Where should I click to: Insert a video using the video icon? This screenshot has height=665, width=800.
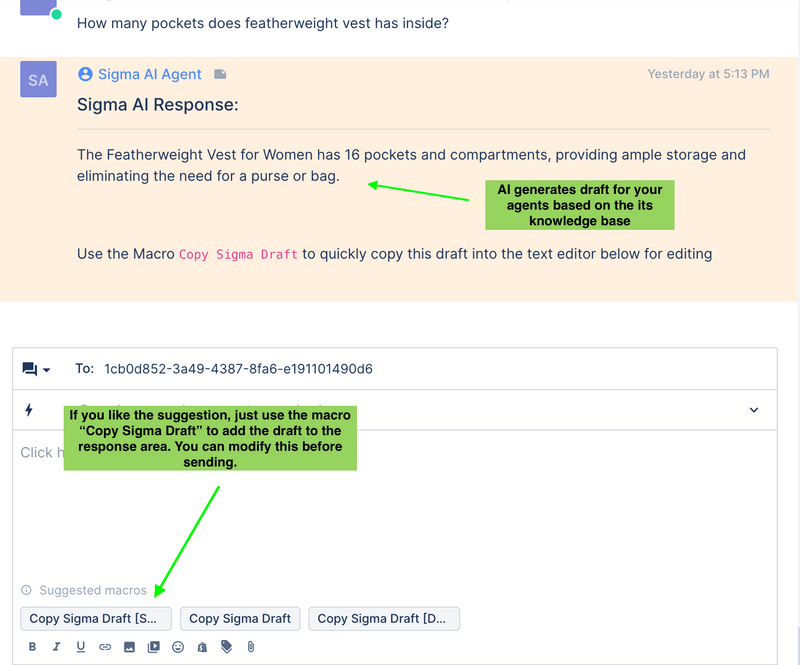click(x=153, y=647)
